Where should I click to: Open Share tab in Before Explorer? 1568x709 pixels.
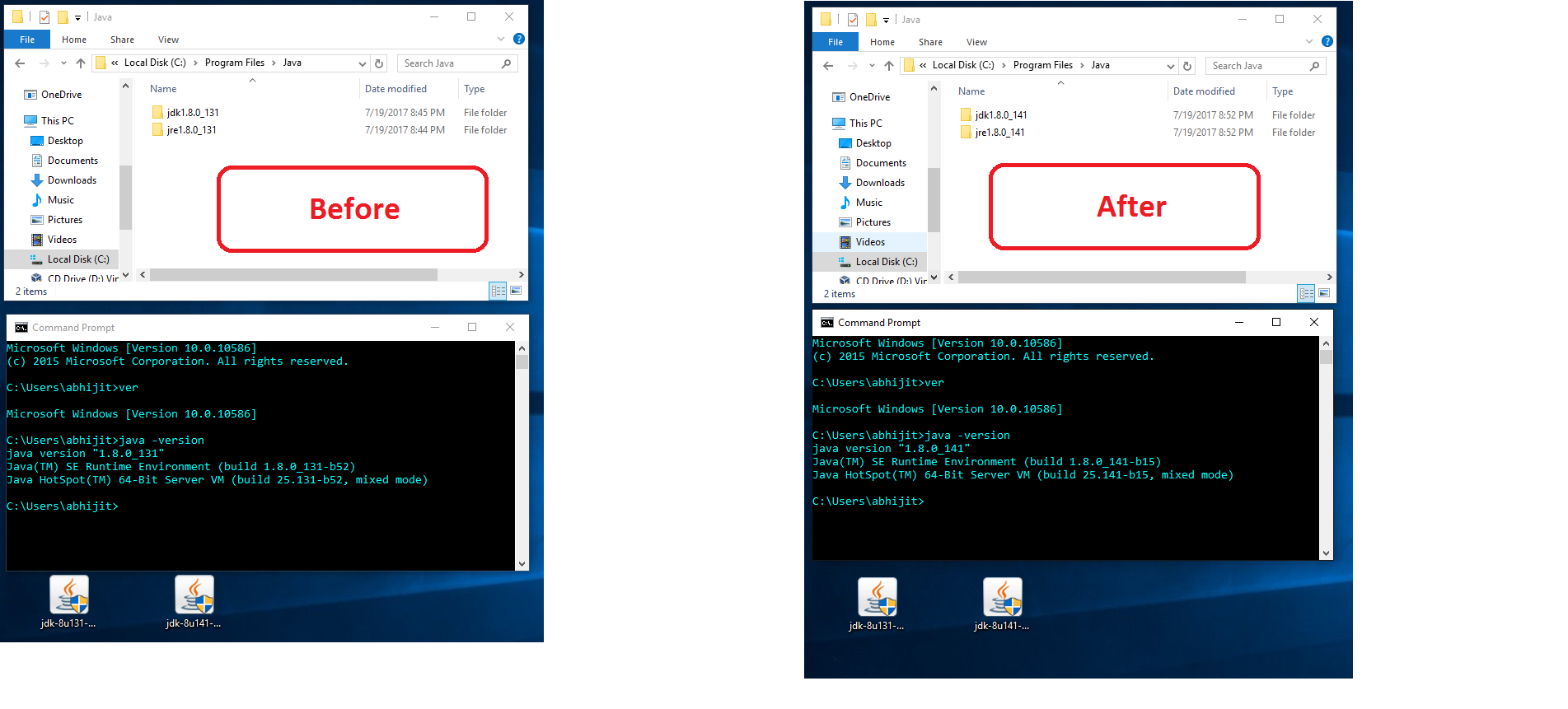click(x=123, y=40)
